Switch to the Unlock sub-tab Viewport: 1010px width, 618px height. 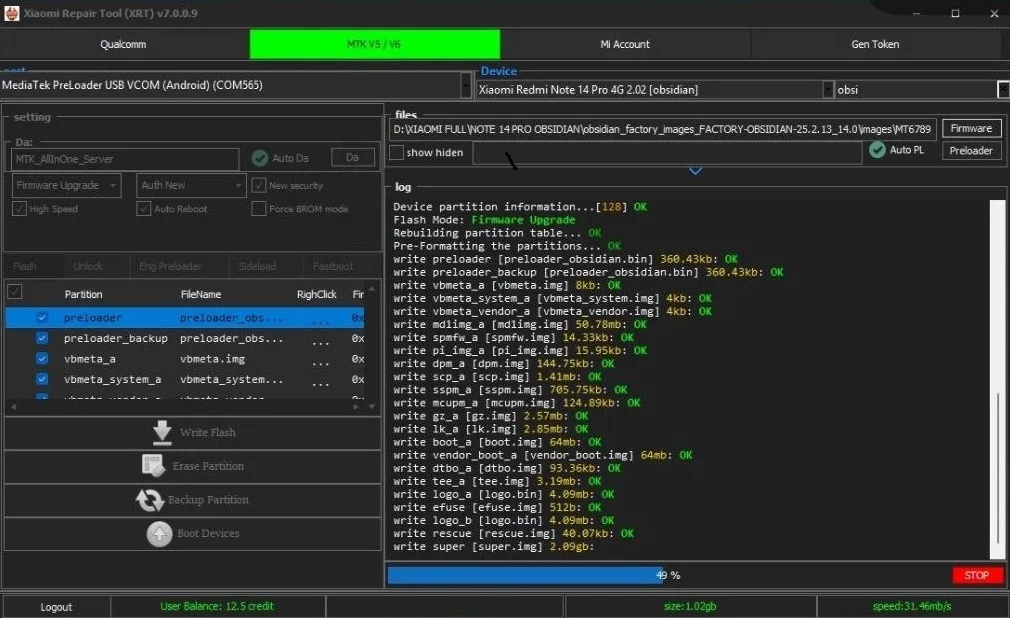tap(88, 266)
